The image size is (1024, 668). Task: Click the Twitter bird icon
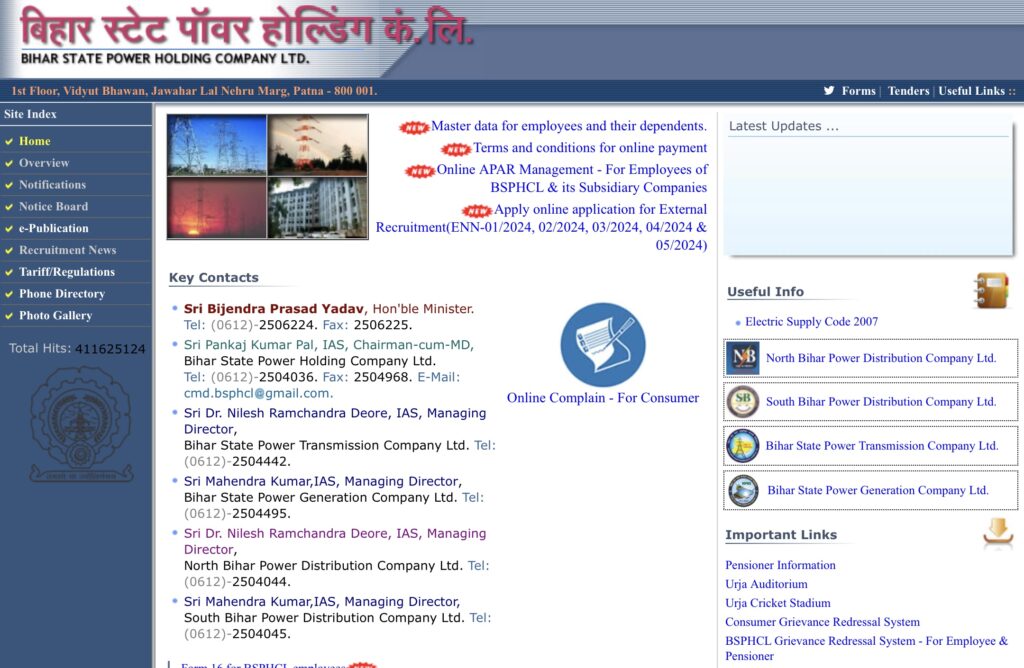click(x=829, y=91)
